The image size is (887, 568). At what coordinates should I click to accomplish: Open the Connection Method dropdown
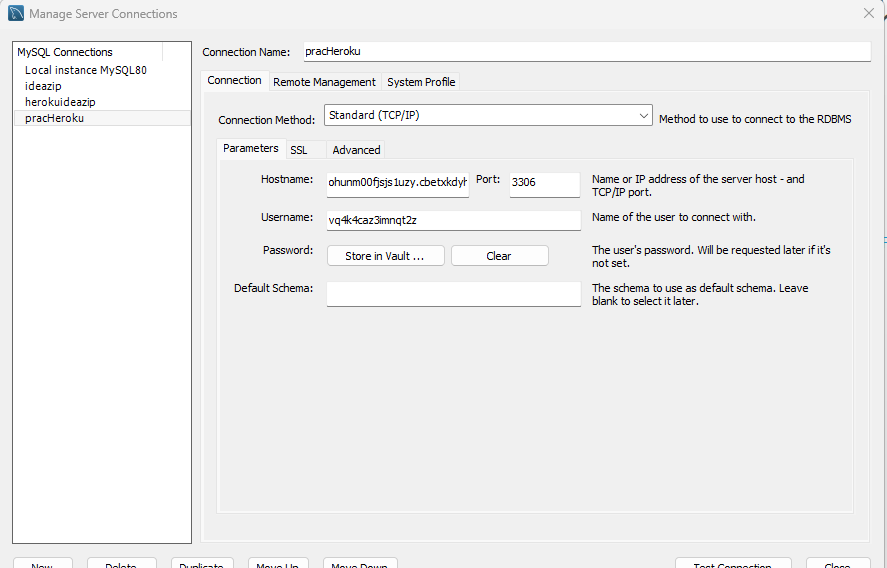[x=488, y=115]
